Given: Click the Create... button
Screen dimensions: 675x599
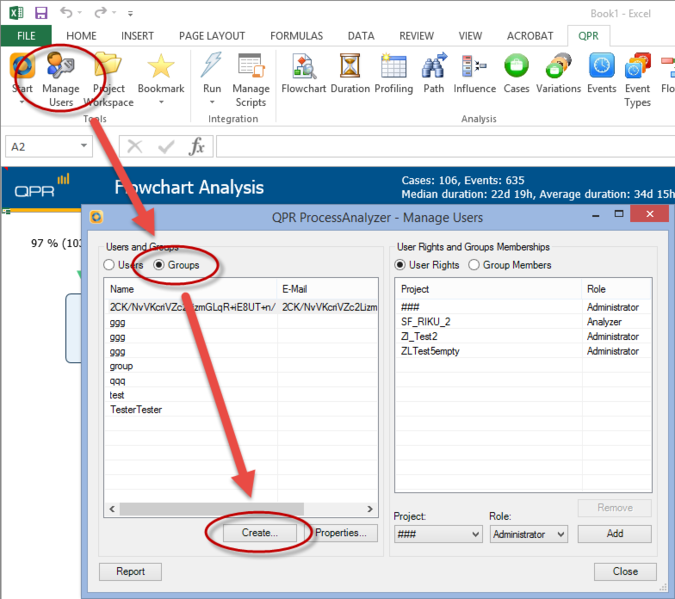Looking at the screenshot, I should tap(260, 533).
